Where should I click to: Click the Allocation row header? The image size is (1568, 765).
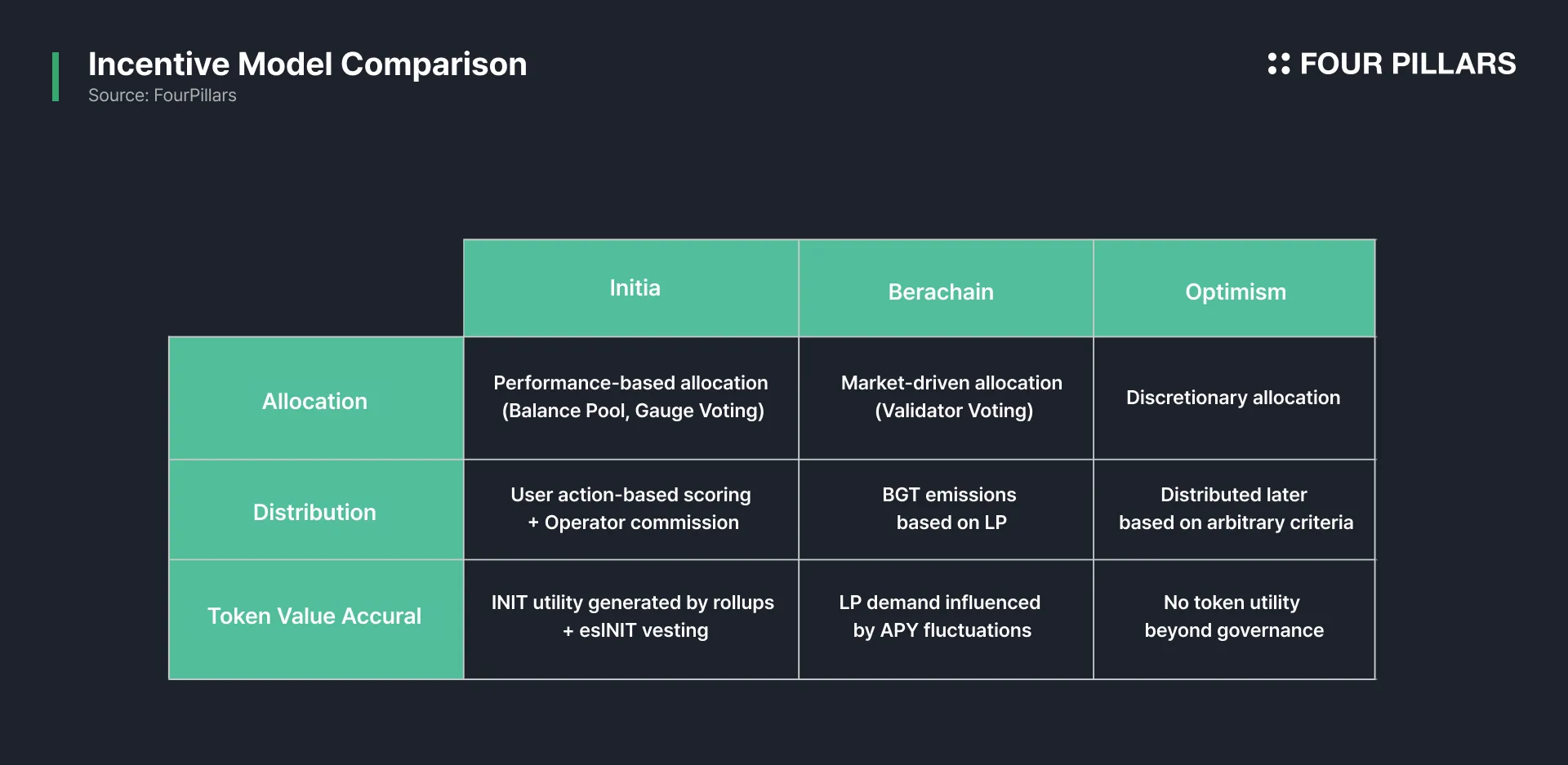tap(314, 401)
